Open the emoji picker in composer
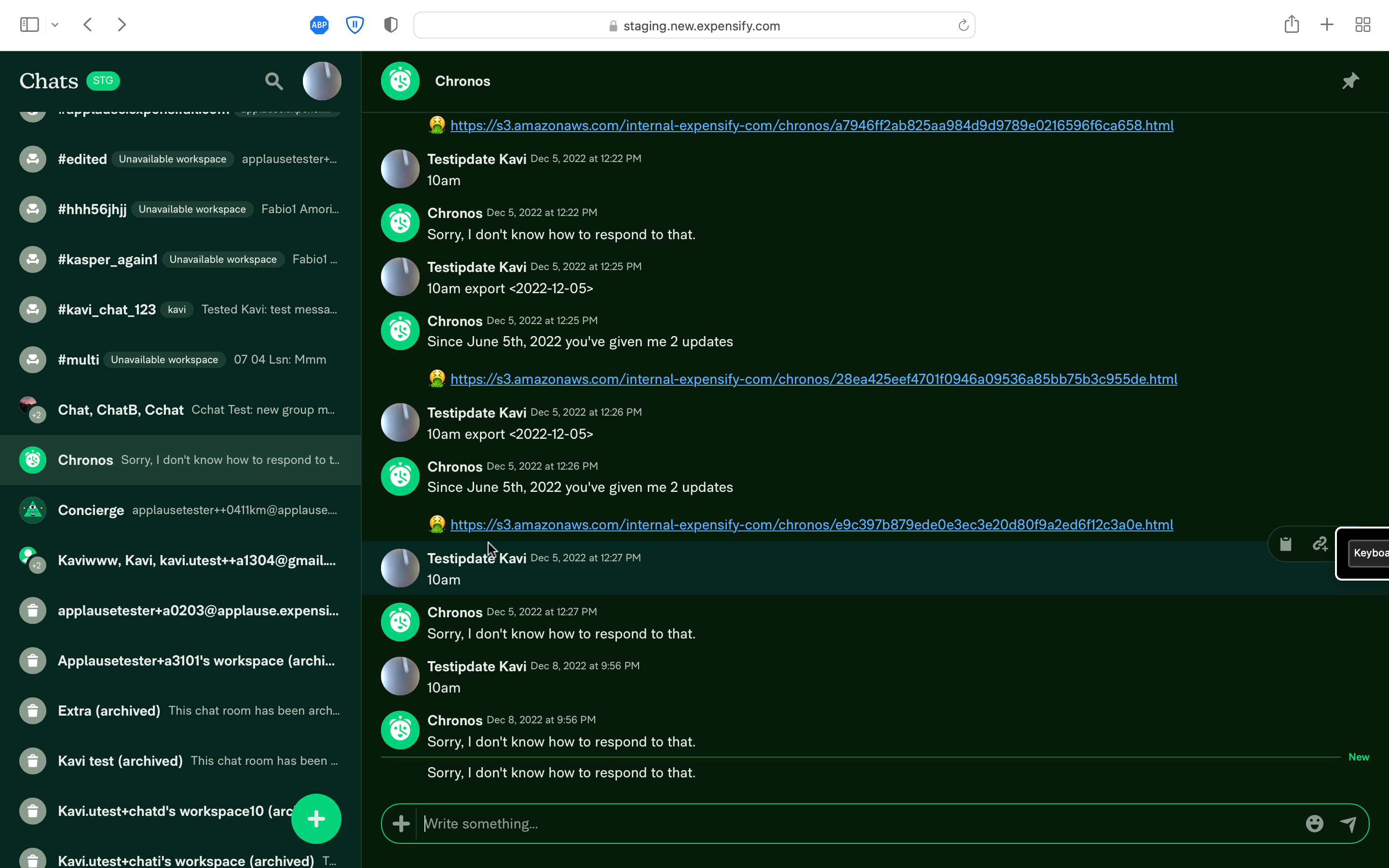The image size is (1389, 868). (x=1314, y=824)
